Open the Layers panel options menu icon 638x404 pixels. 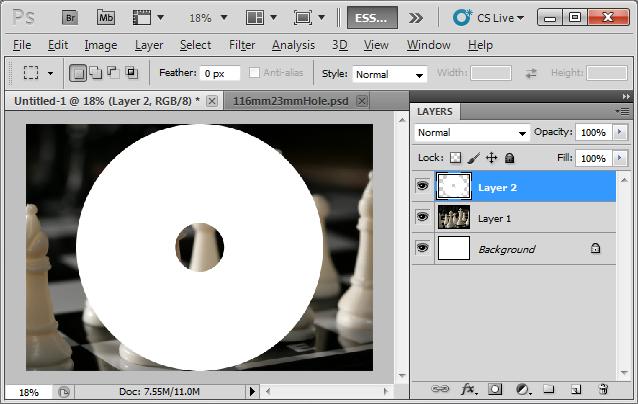(623, 111)
